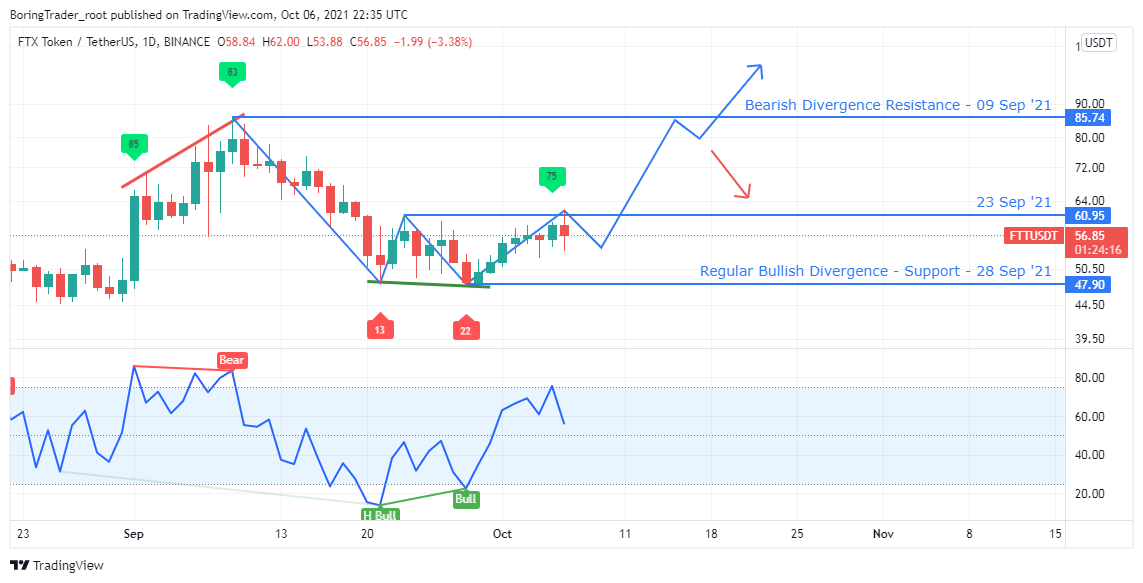Viewport: 1143px width, 583px height.
Task: Click the red 13 low marker
Action: pyautogui.click(x=380, y=328)
